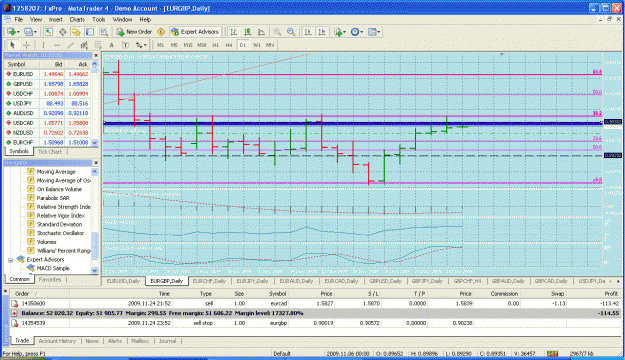The height and width of the screenshot is (360, 625).
Task: Select the crosshair tool
Action: (26, 45)
